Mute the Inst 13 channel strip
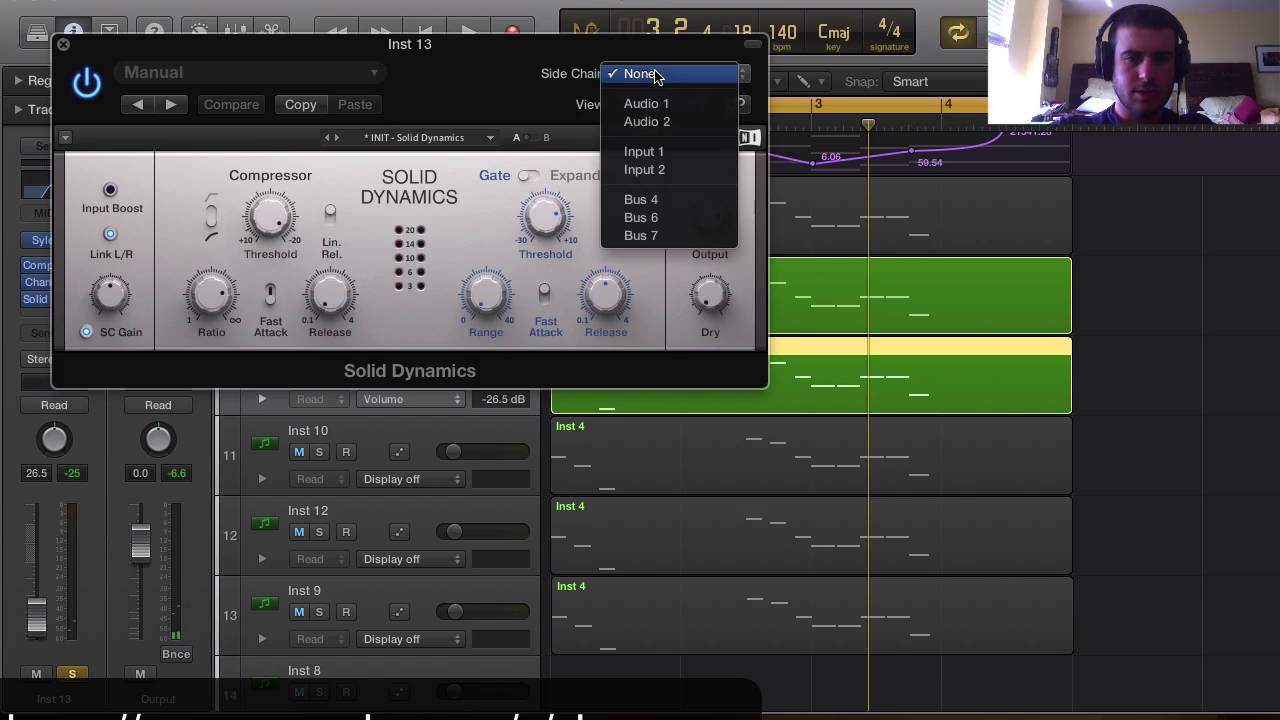 (x=36, y=674)
